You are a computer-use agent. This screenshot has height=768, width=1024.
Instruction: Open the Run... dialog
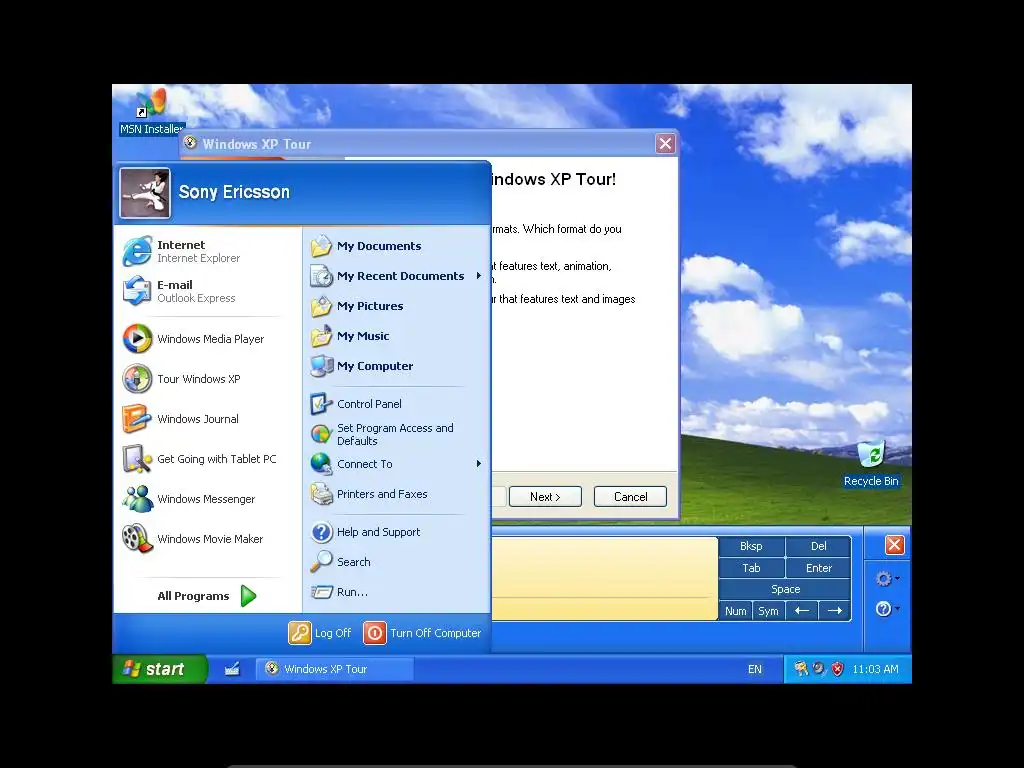tap(396, 592)
